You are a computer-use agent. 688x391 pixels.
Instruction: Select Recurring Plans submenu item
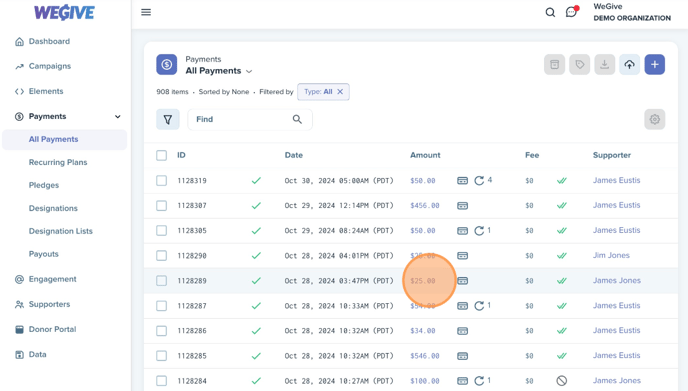point(58,162)
